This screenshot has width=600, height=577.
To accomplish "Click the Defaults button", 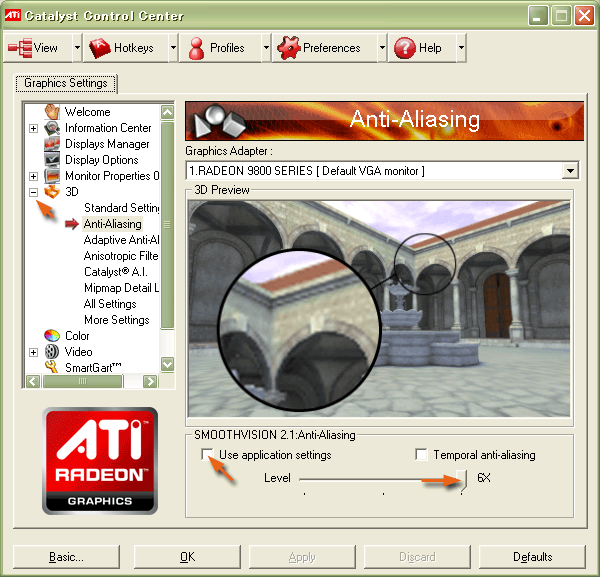I will tap(532, 557).
